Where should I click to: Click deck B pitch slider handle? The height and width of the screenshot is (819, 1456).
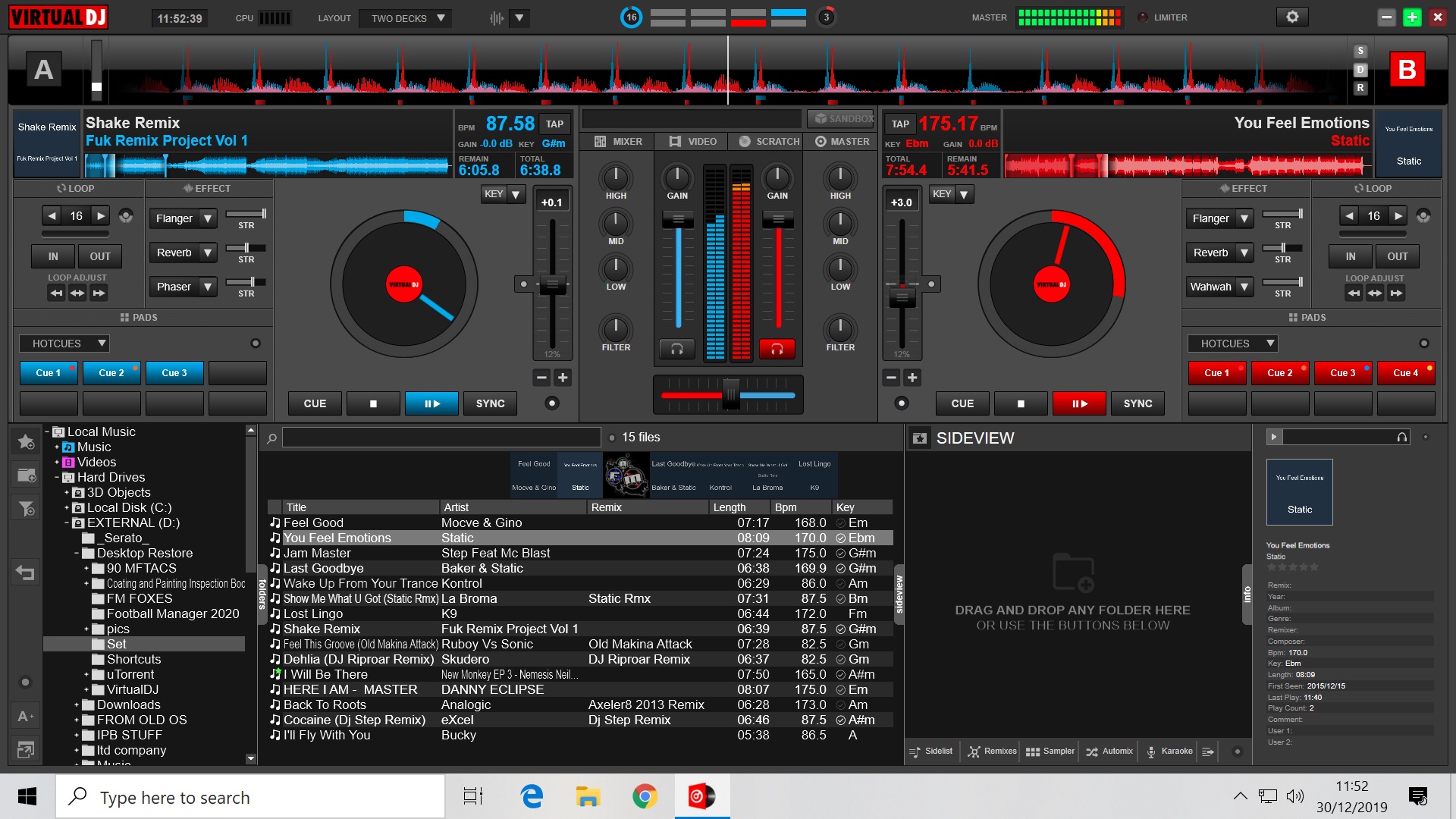[902, 297]
